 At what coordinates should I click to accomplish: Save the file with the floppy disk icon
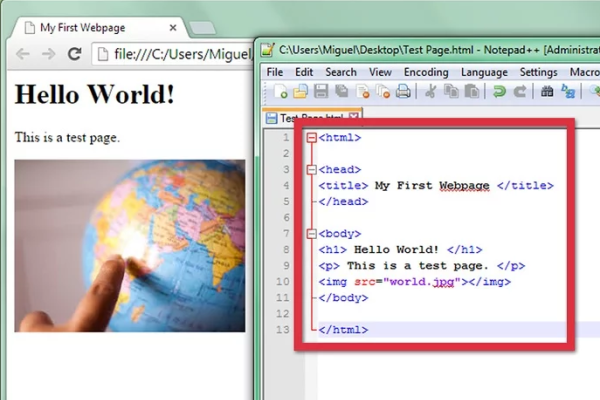tap(321, 91)
